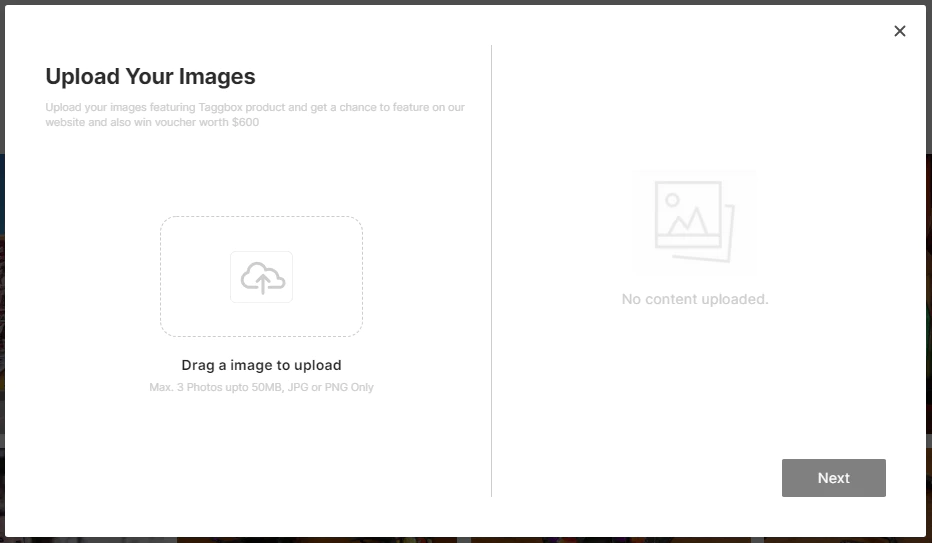Click the cloud upload icon
Image resolution: width=932 pixels, height=543 pixels.
262,277
